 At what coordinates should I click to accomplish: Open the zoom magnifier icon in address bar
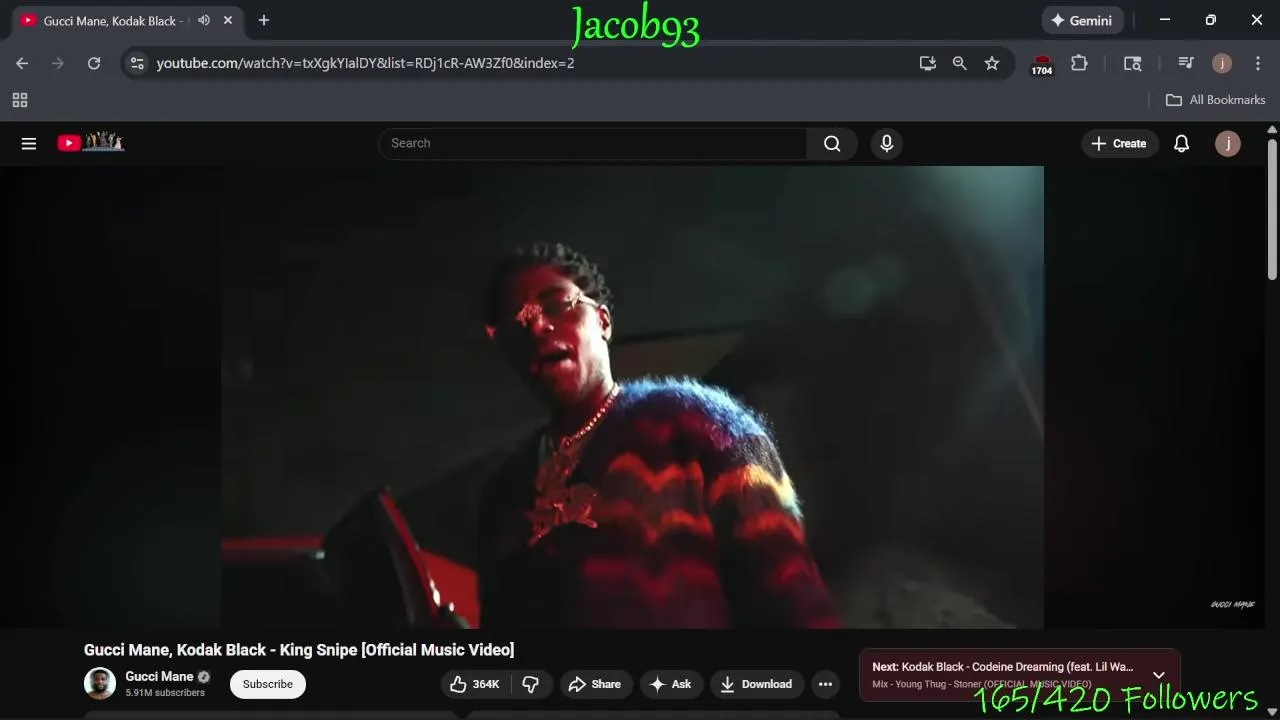point(960,63)
